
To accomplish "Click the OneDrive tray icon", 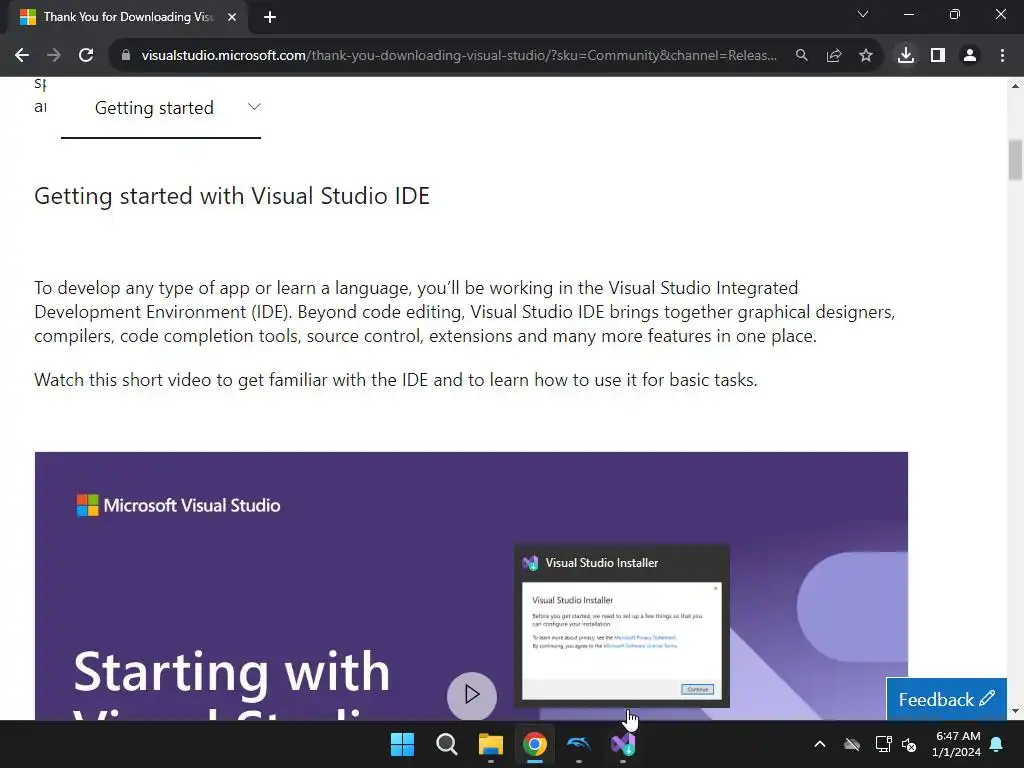I will tap(852, 744).
